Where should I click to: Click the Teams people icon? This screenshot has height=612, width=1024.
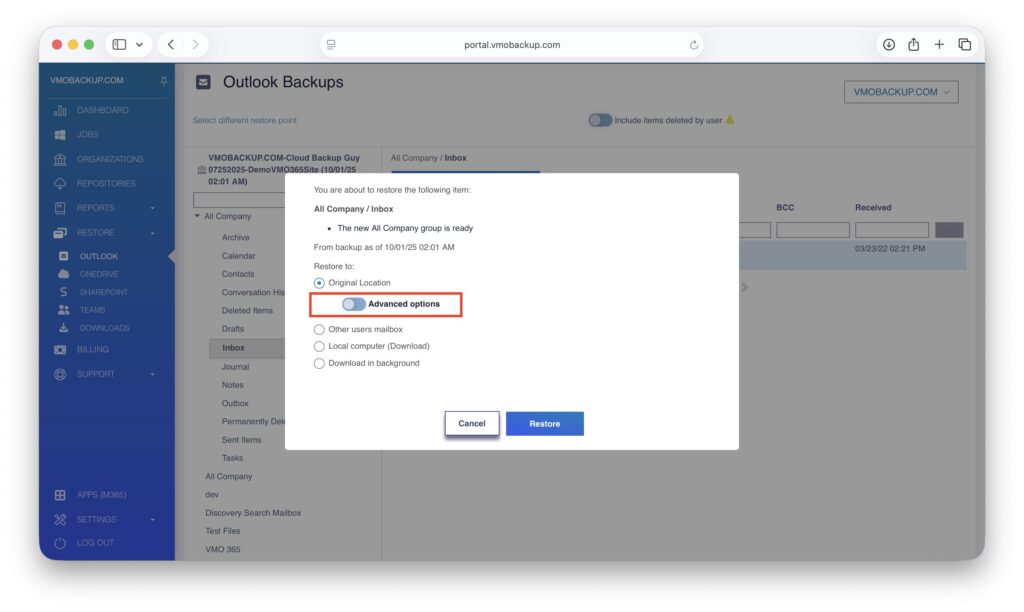pos(64,310)
